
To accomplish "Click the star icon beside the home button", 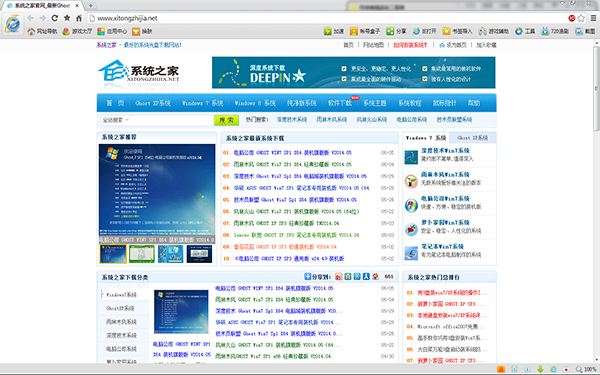I will [x=67, y=18].
